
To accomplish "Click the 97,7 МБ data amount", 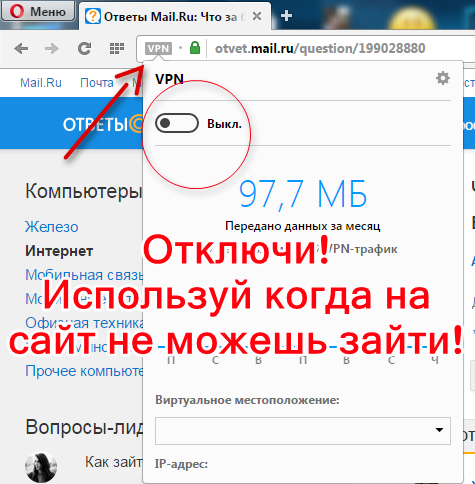I will pyautogui.click(x=303, y=194).
